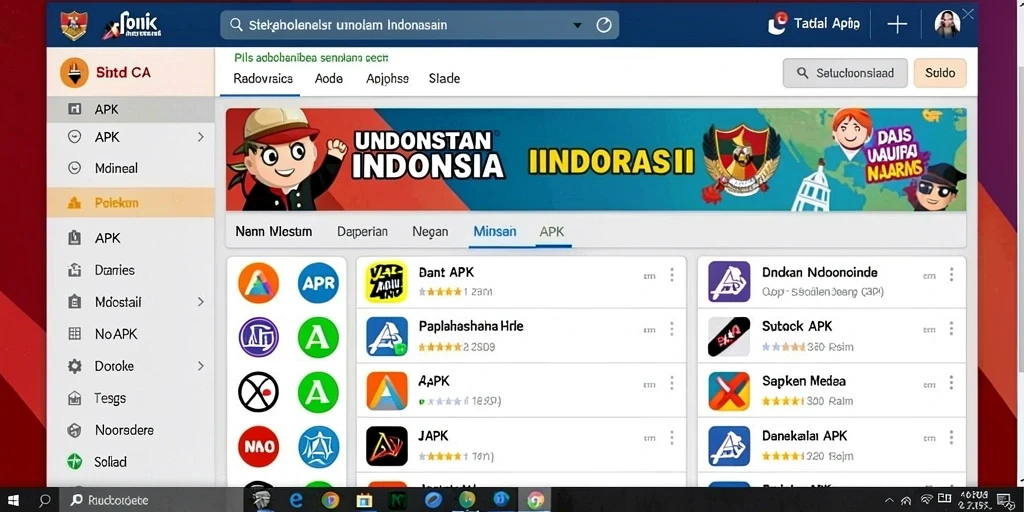1024x512 pixels.
Task: Switch to the Apjohse tab
Action: 387,78
